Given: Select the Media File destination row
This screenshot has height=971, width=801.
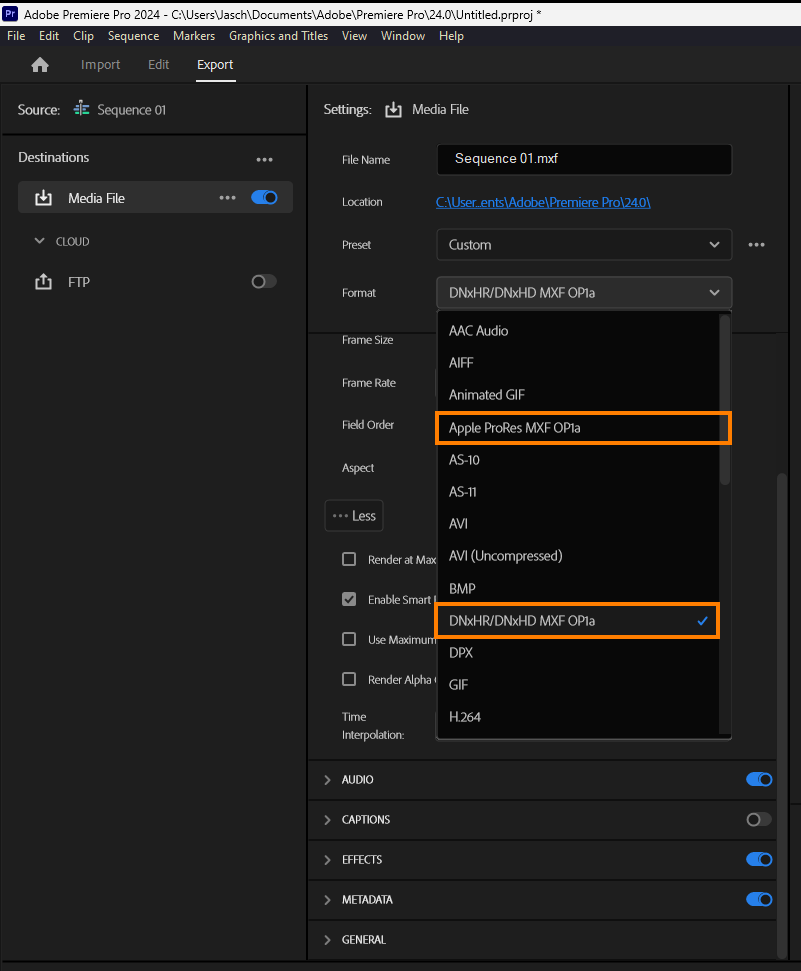Looking at the screenshot, I should (155, 198).
